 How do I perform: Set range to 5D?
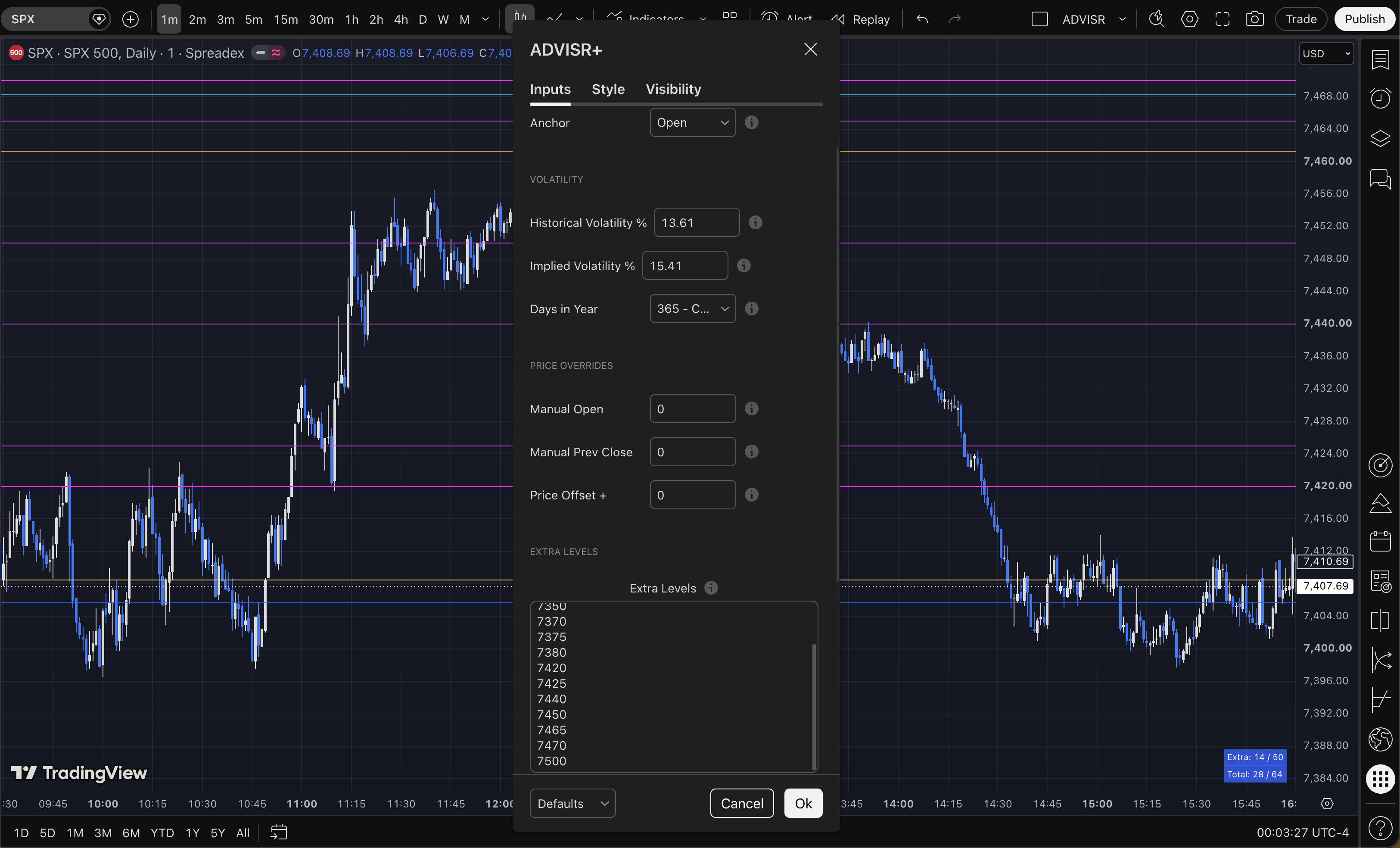click(x=47, y=832)
